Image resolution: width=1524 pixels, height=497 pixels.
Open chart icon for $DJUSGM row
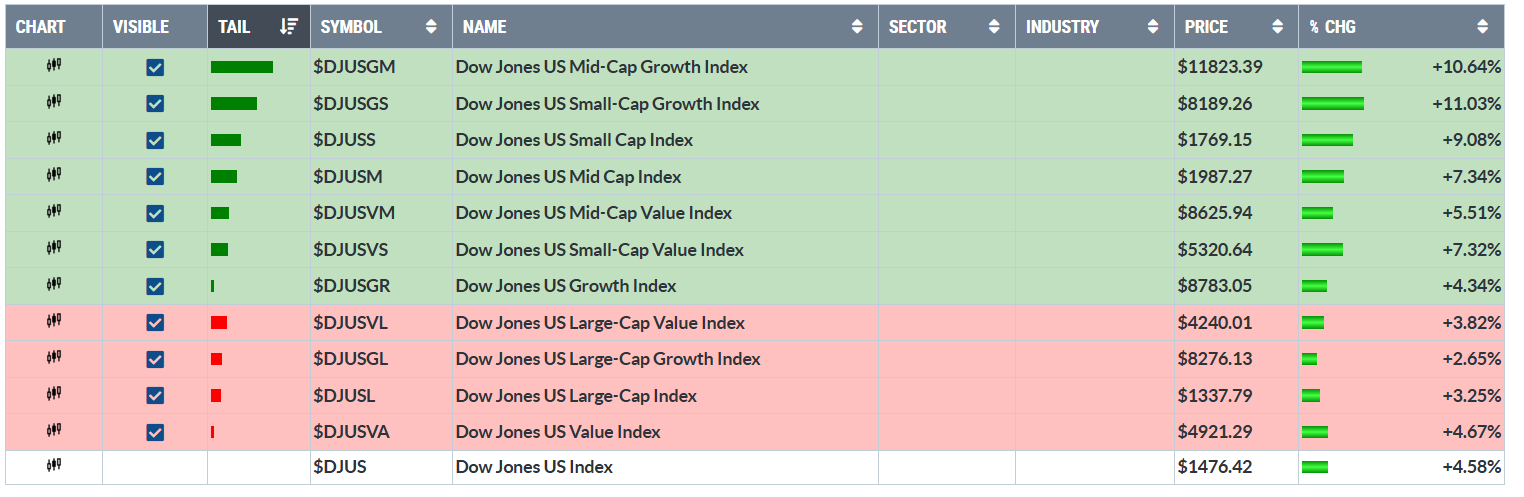click(x=54, y=66)
